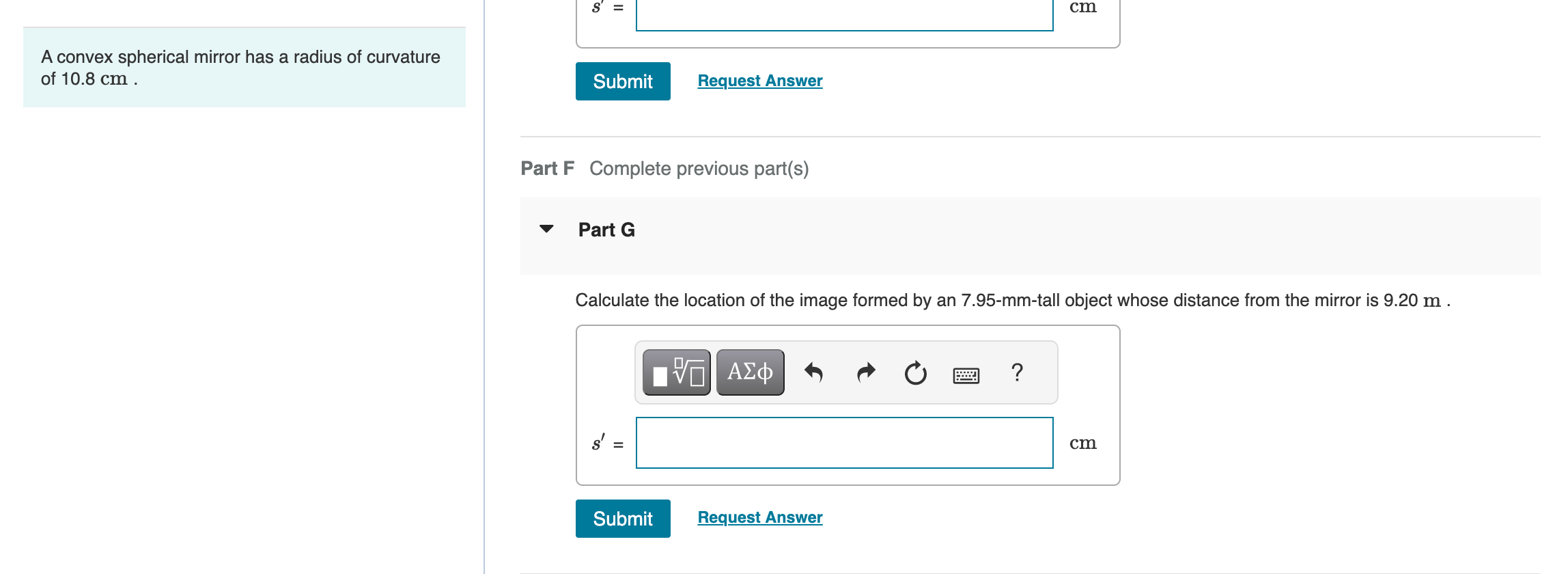Viewport: 1568px width, 574px height.
Task: Click the cm unit label beside Part G field
Action: [x=1083, y=443]
